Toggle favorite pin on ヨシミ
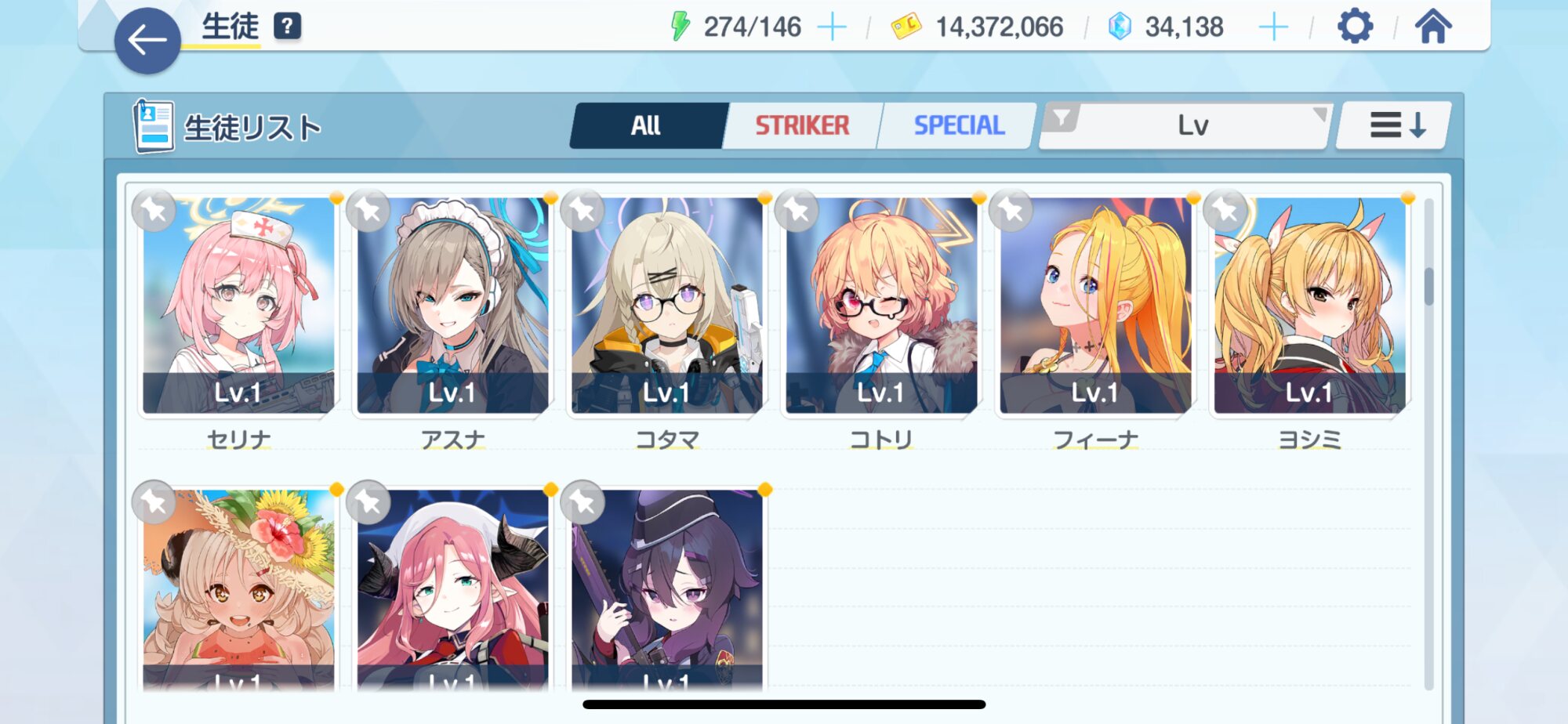The image size is (1568, 724). (1225, 210)
